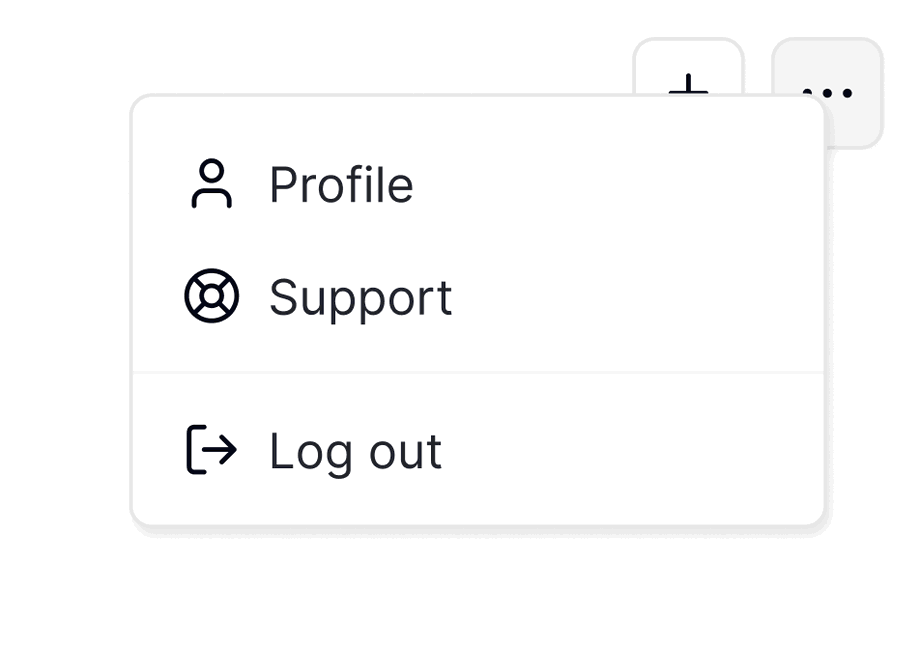
Task: Click the Log out row below the divider
Action: 477,450
